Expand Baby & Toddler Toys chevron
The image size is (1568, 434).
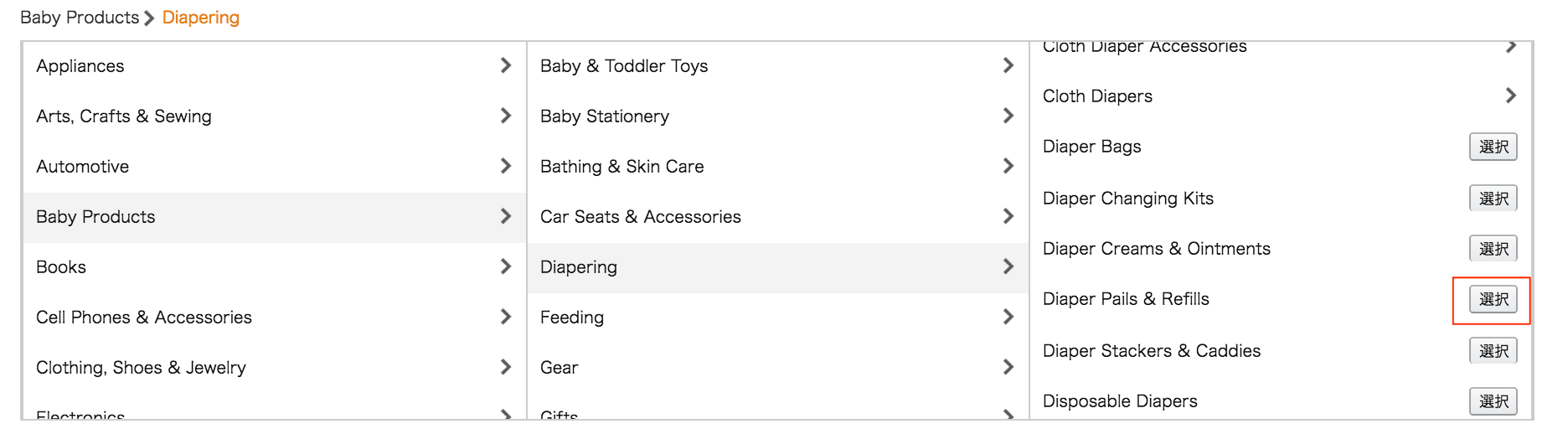(x=1008, y=65)
